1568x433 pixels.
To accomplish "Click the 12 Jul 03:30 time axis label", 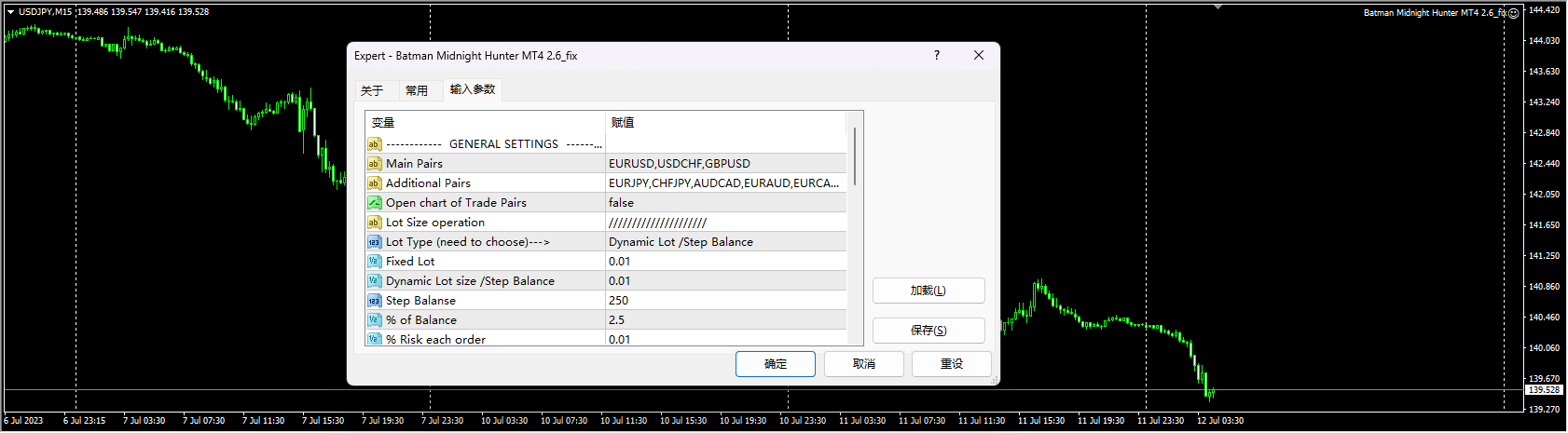I will [x=1220, y=421].
